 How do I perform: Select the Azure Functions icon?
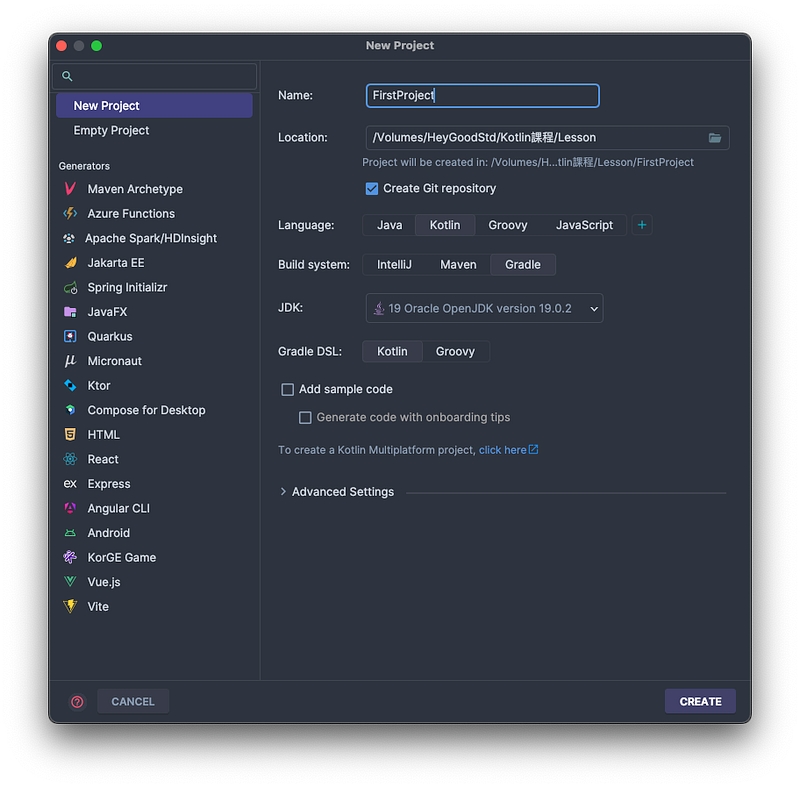pyautogui.click(x=70, y=214)
